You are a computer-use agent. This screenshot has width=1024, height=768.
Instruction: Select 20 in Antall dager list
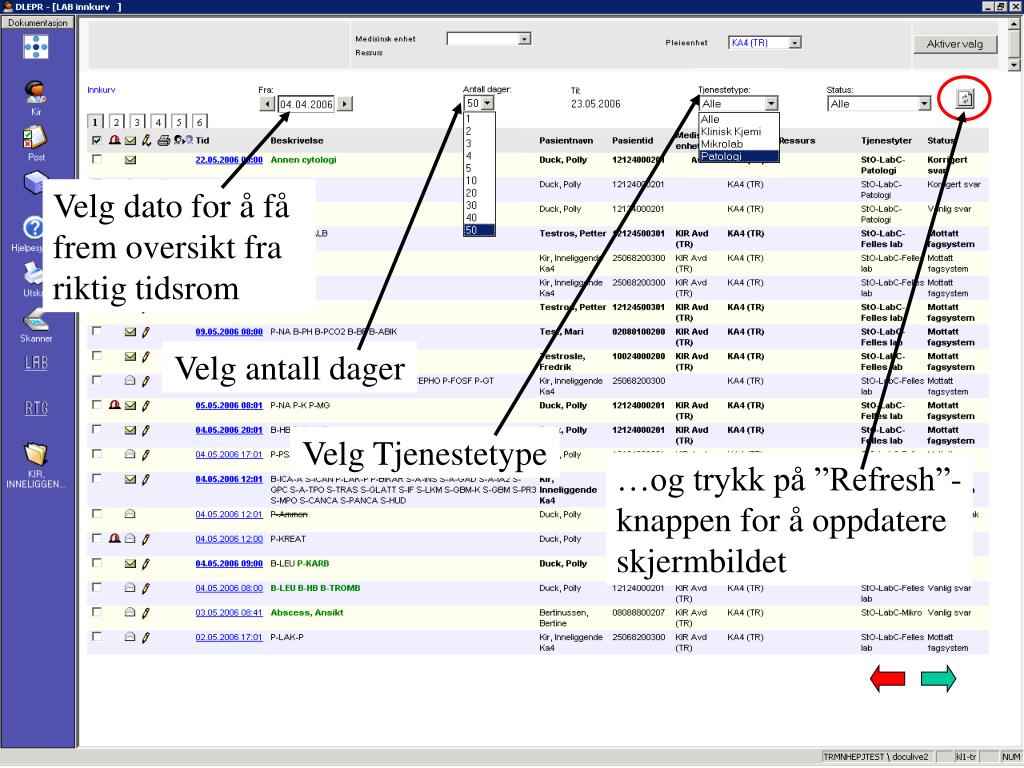click(x=479, y=193)
